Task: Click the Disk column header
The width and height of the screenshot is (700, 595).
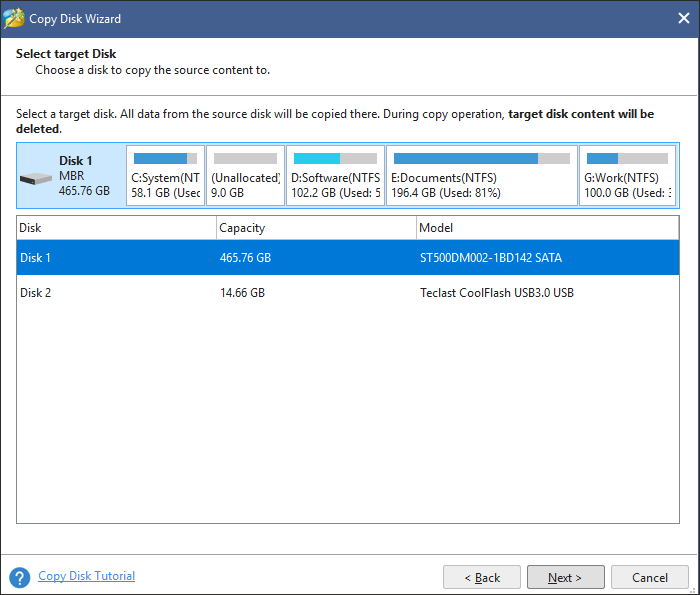Action: click(x=117, y=228)
